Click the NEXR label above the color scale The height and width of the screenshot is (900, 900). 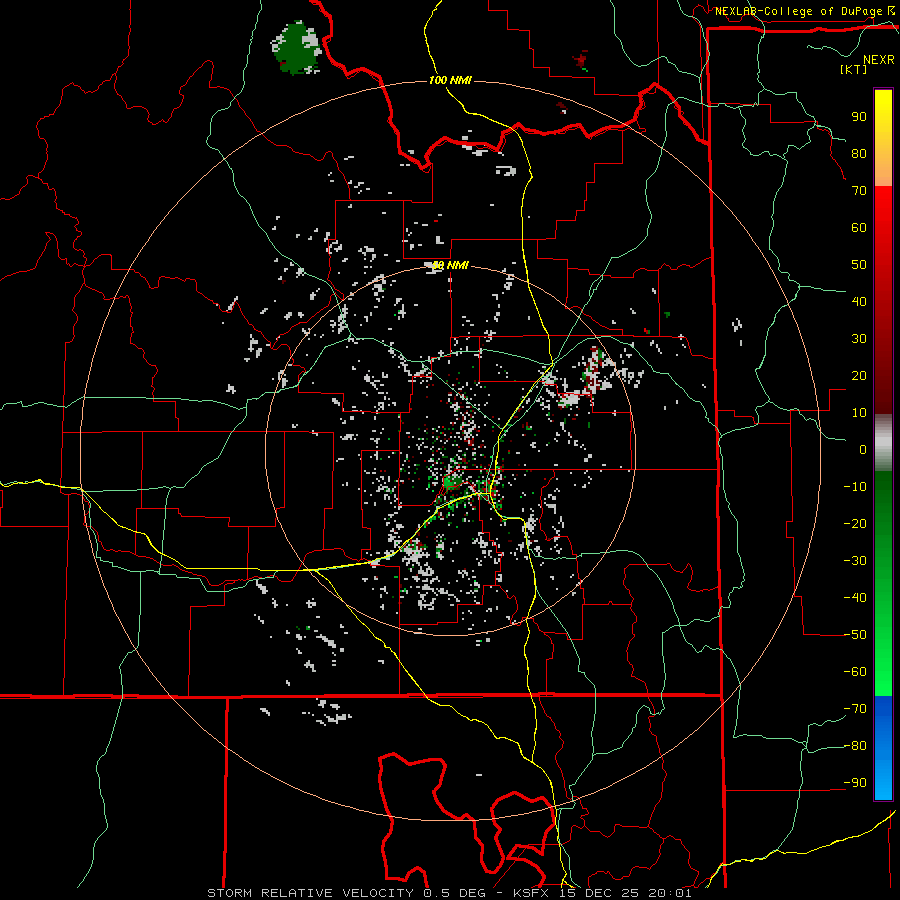(x=878, y=60)
